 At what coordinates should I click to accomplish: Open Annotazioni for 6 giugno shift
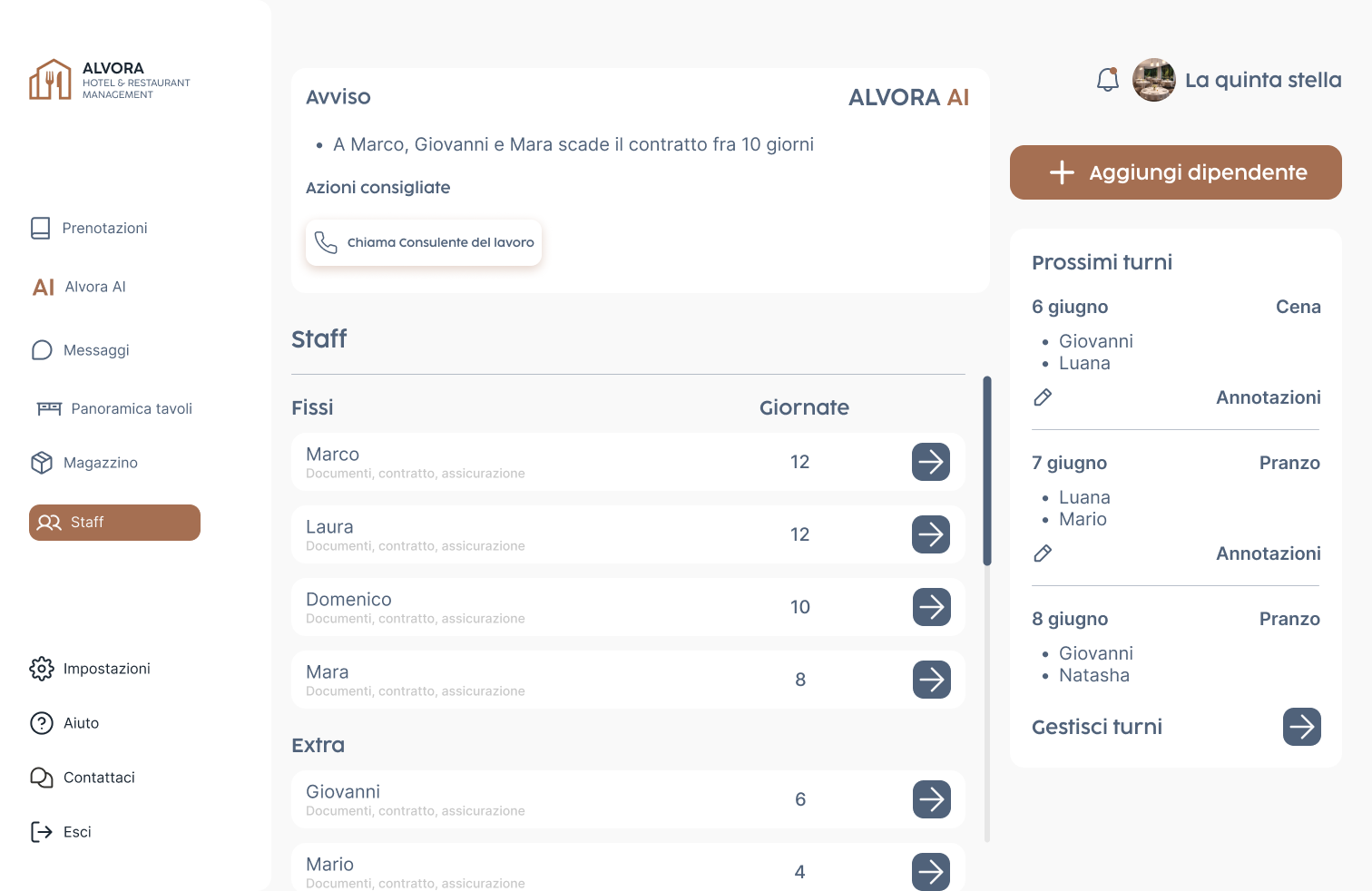pyautogui.click(x=1268, y=397)
